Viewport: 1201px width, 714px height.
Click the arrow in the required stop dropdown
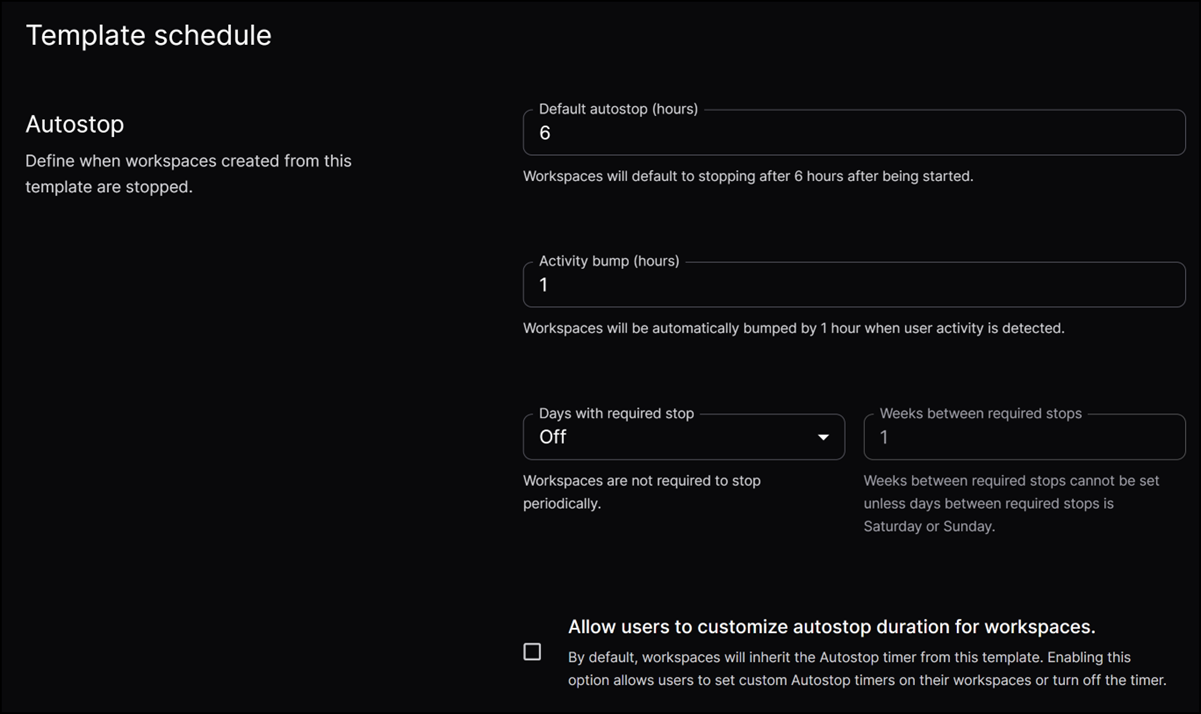point(823,437)
